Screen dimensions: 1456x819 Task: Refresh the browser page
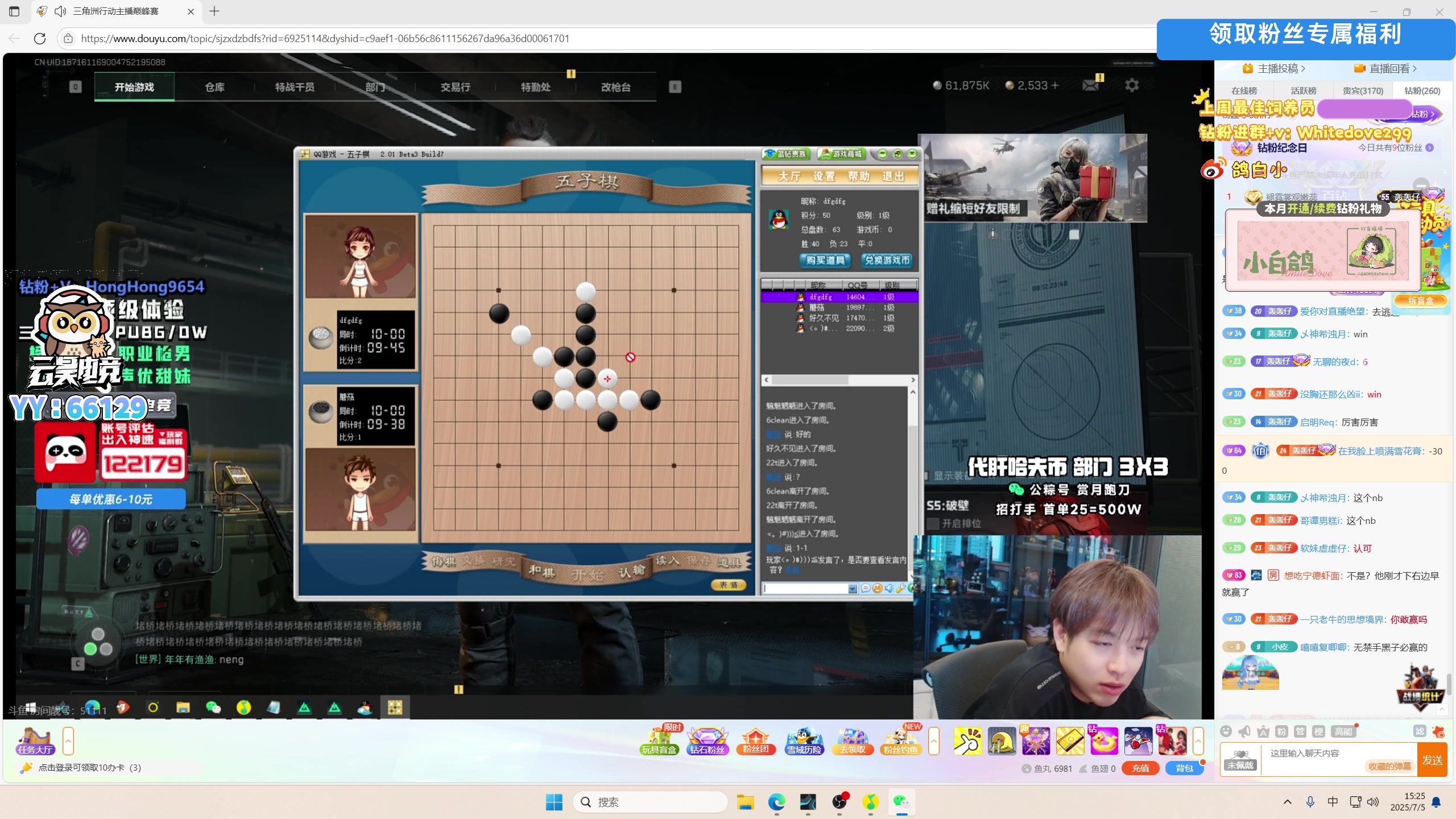click(40, 38)
